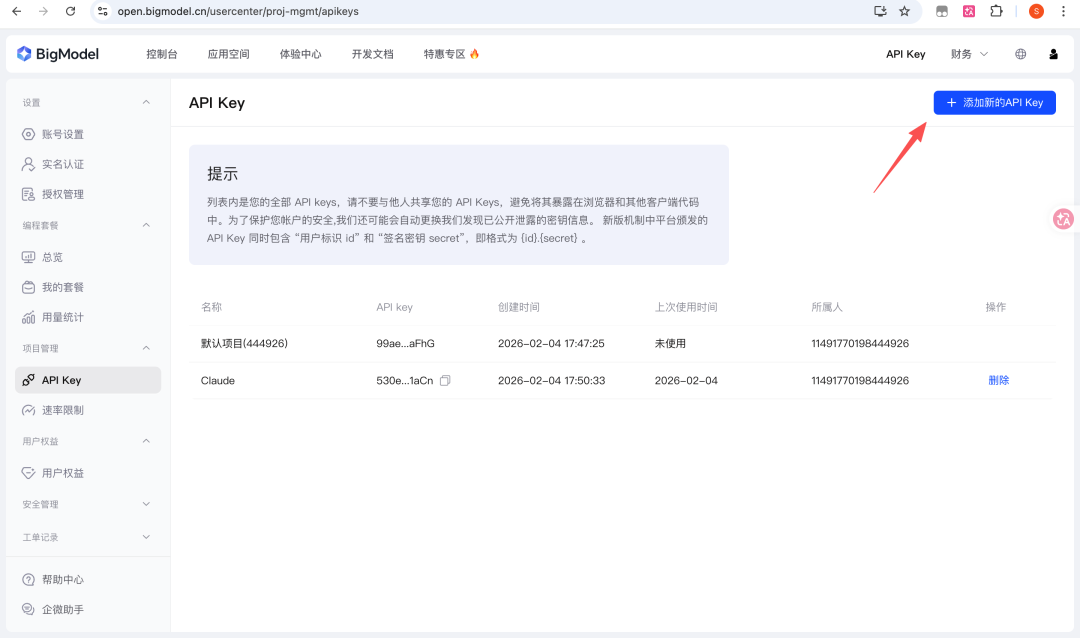Viewport: 1080px width, 638px height.
Task: Click the 企微助手 chat icon
Action: pos(28,609)
